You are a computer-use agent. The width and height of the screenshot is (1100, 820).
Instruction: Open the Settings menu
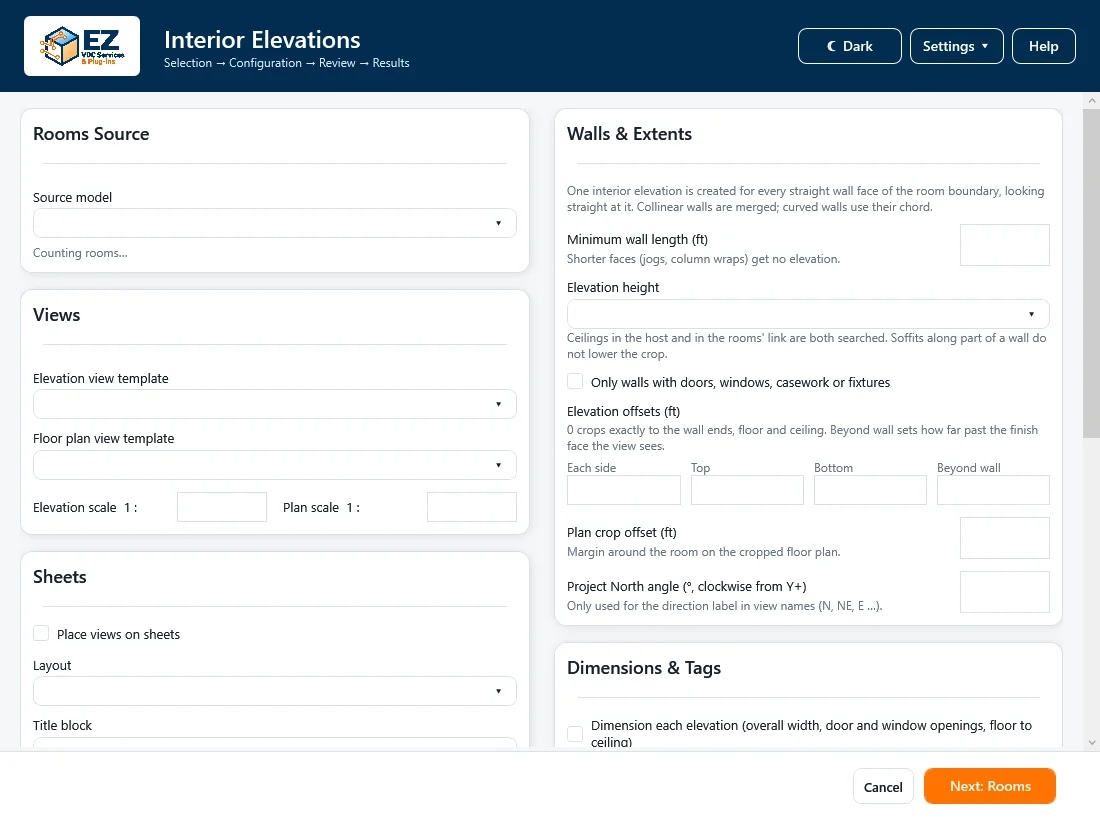coord(956,46)
